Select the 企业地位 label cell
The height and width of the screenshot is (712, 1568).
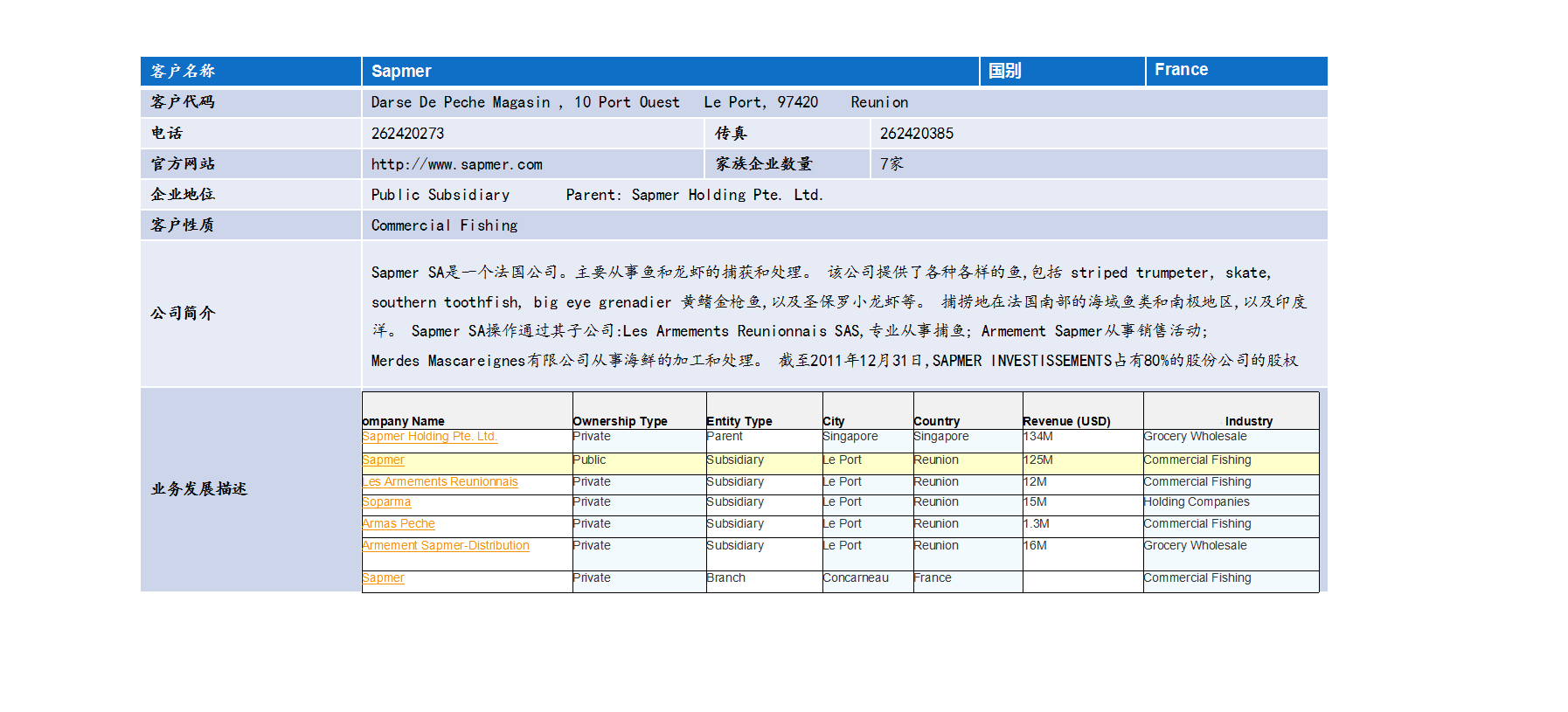click(251, 195)
